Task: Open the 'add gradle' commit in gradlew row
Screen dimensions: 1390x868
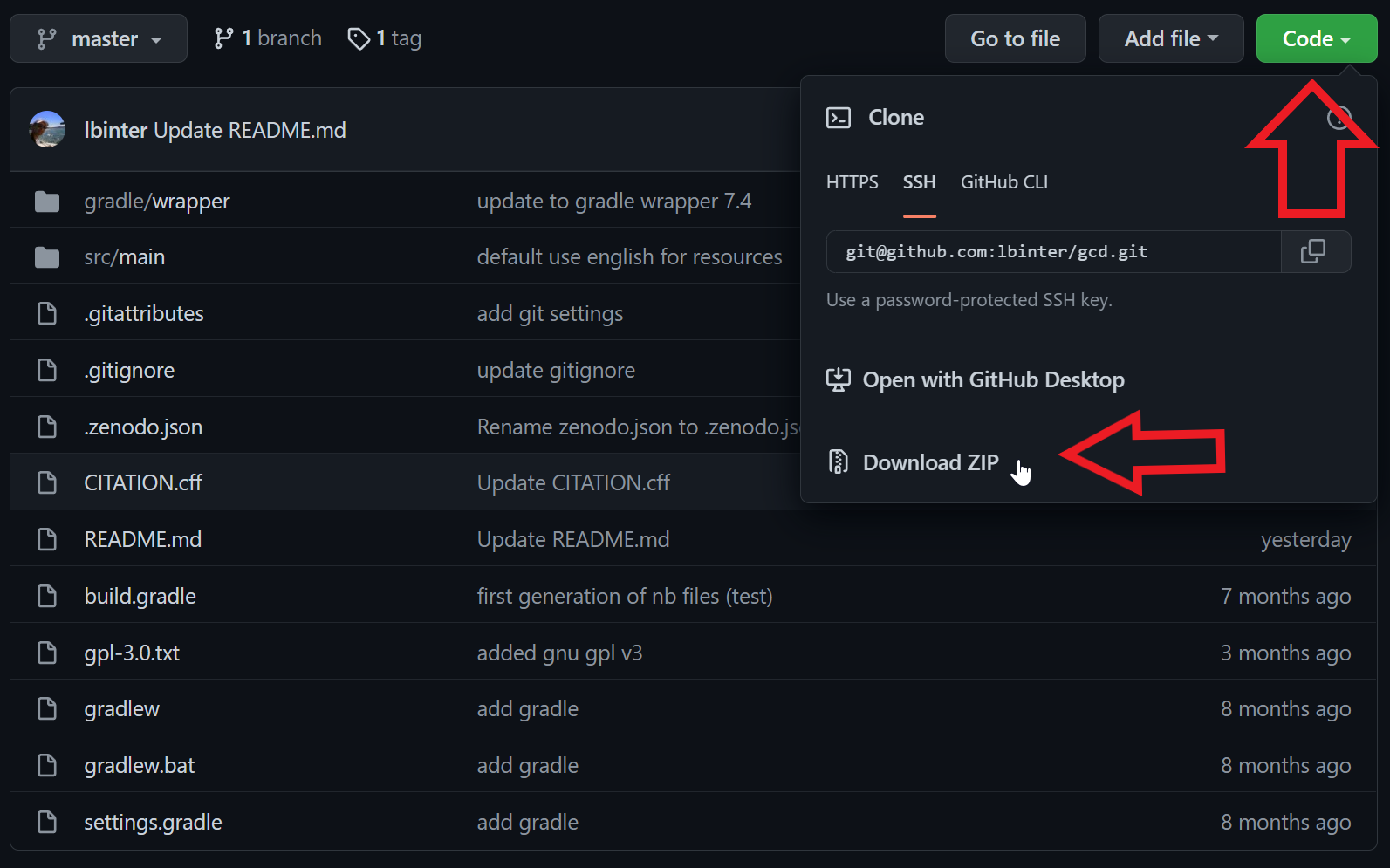Action: 528,708
